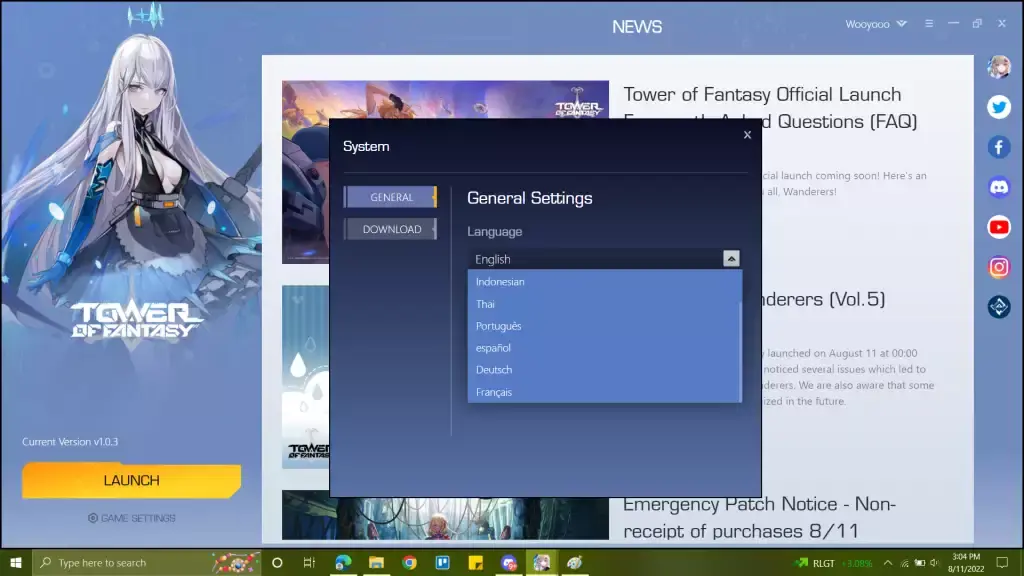This screenshot has width=1024, height=576.
Task: Click the character avatar in sidebar
Action: point(999,67)
